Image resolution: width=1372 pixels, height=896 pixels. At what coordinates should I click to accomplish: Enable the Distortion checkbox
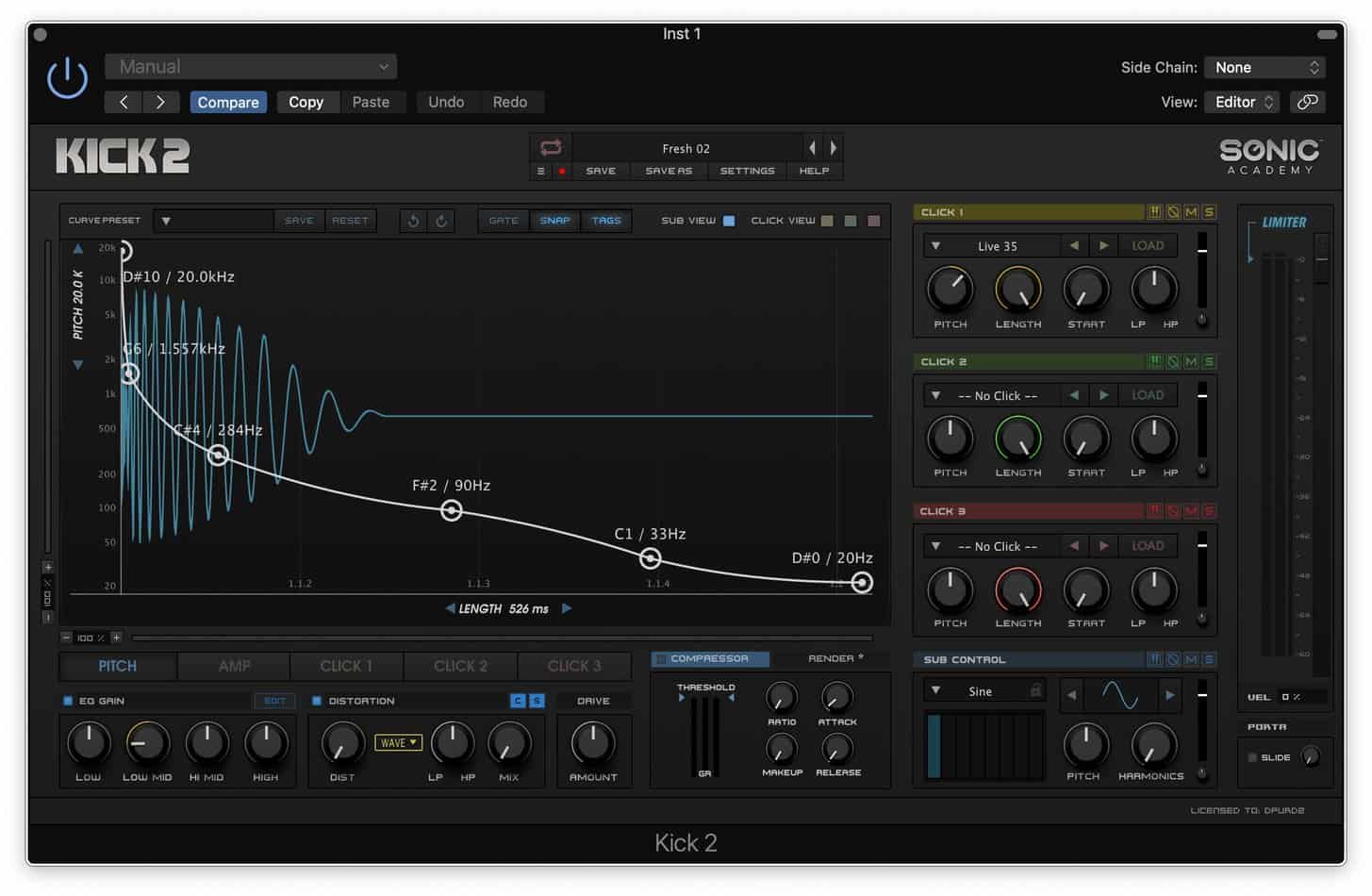(x=317, y=701)
